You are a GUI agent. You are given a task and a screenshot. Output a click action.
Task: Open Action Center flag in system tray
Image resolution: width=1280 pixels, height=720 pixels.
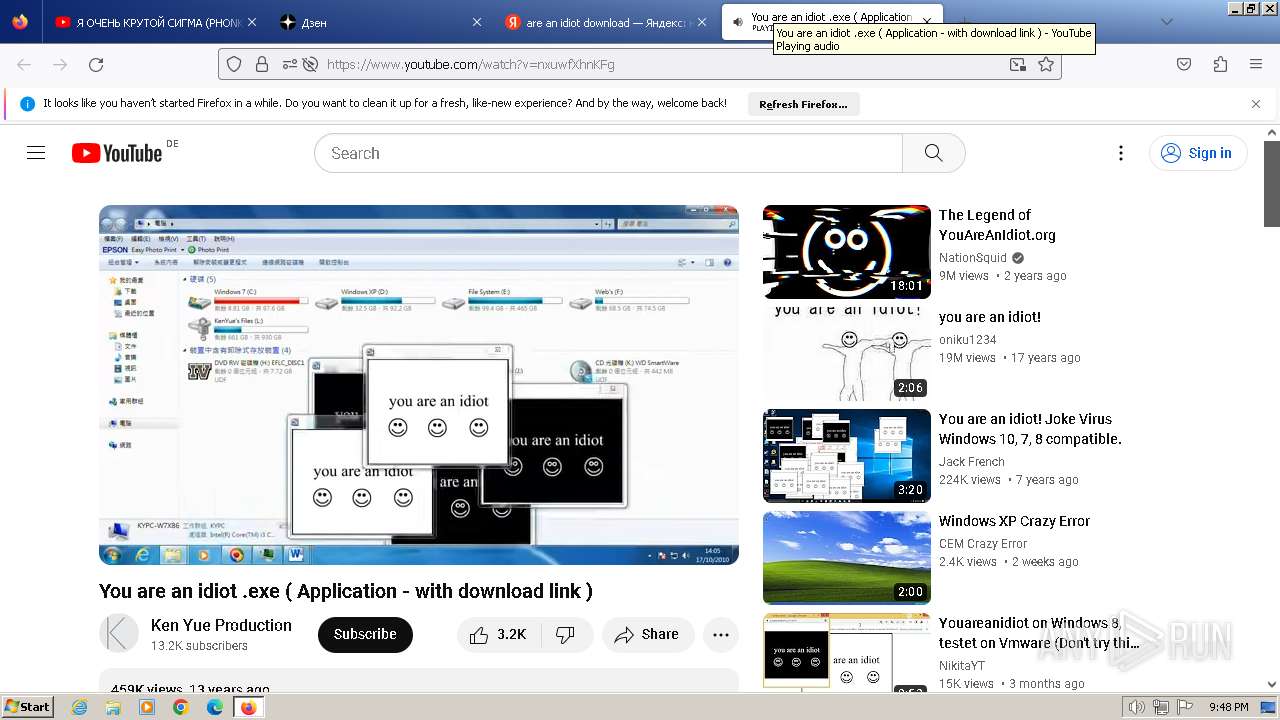tap(1185, 707)
